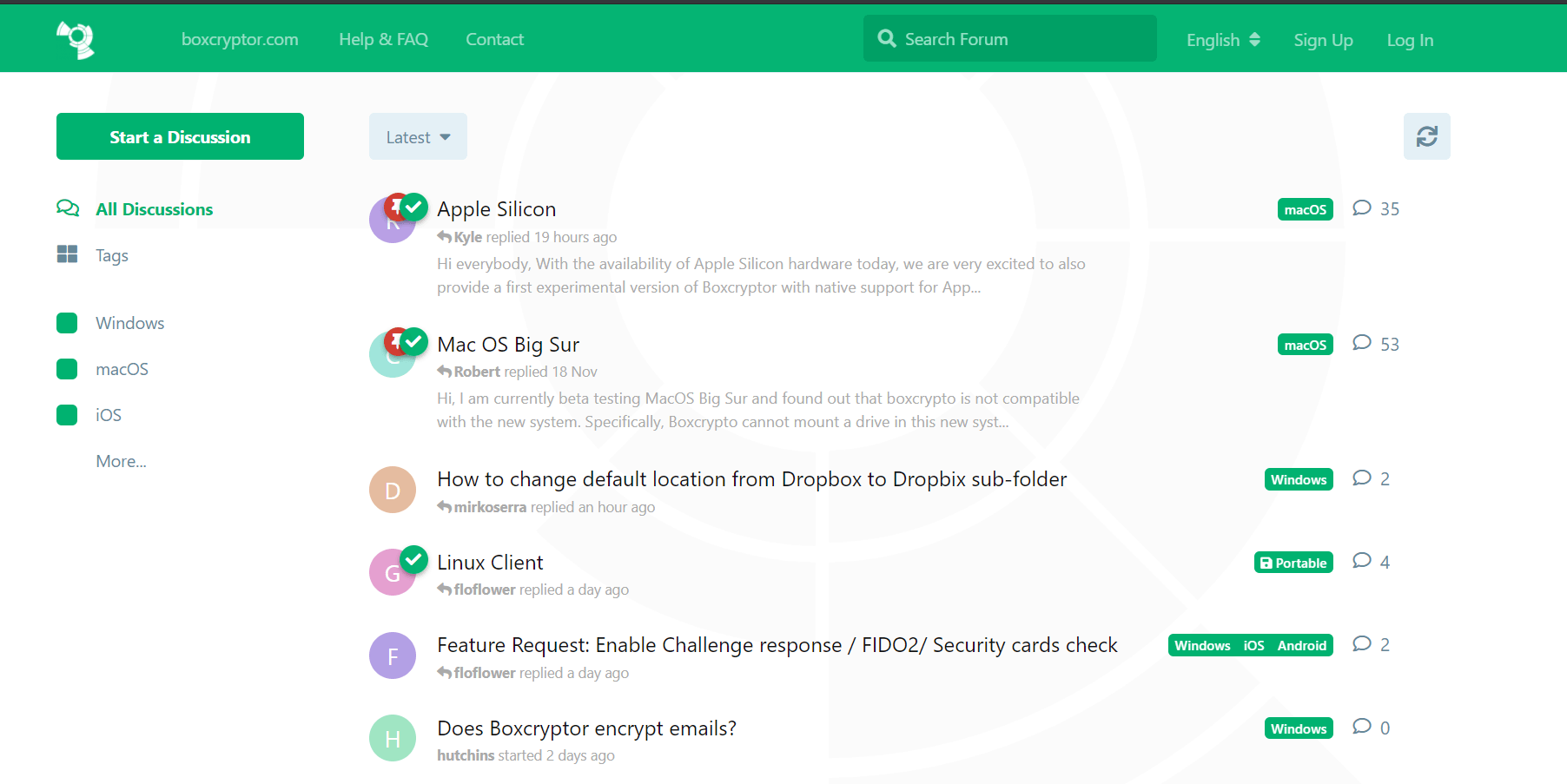Click username Kyle under Apple Silicon
This screenshot has height=784, width=1567.
(468, 237)
